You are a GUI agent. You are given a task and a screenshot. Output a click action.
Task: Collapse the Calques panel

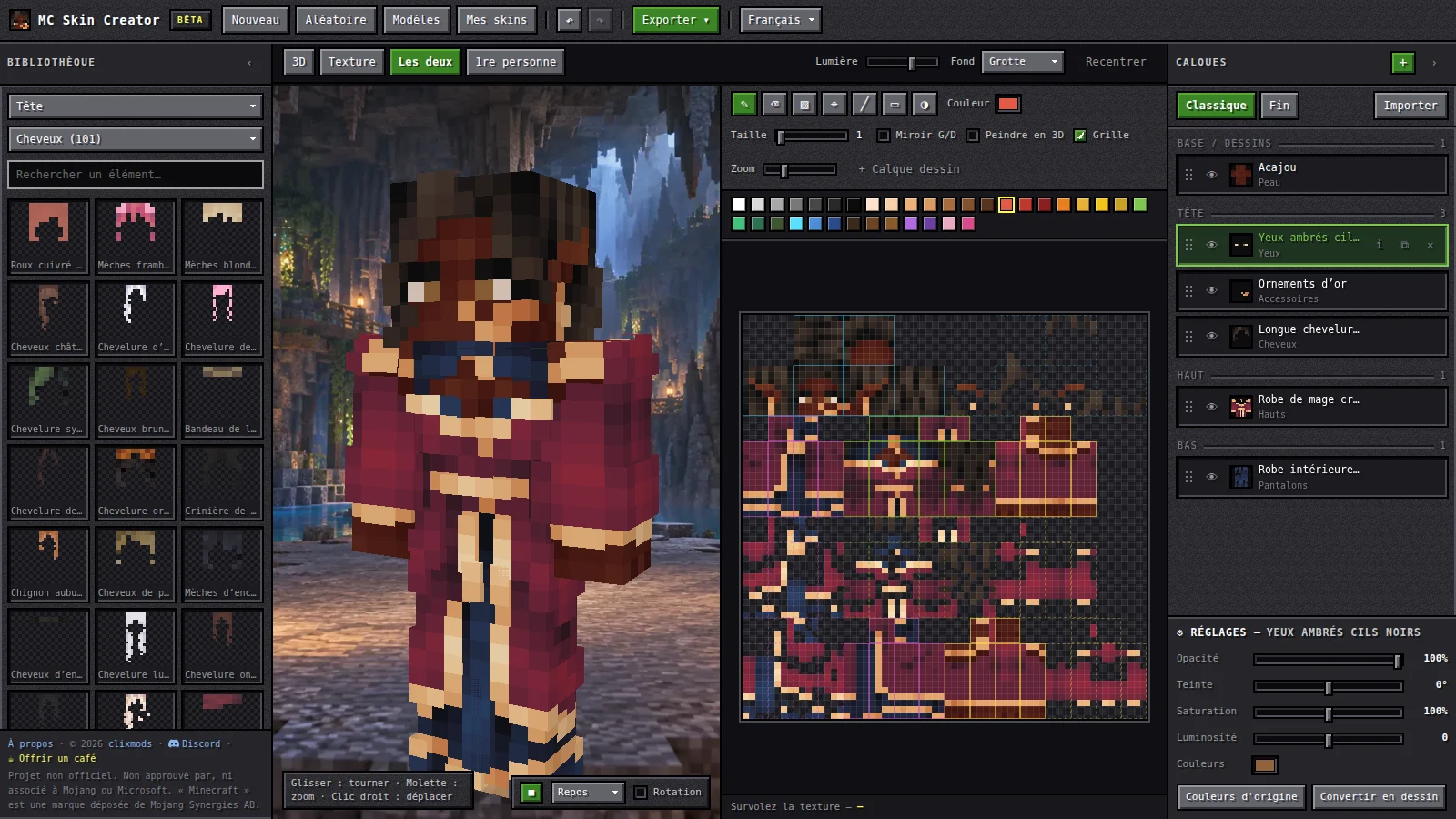point(1434,63)
